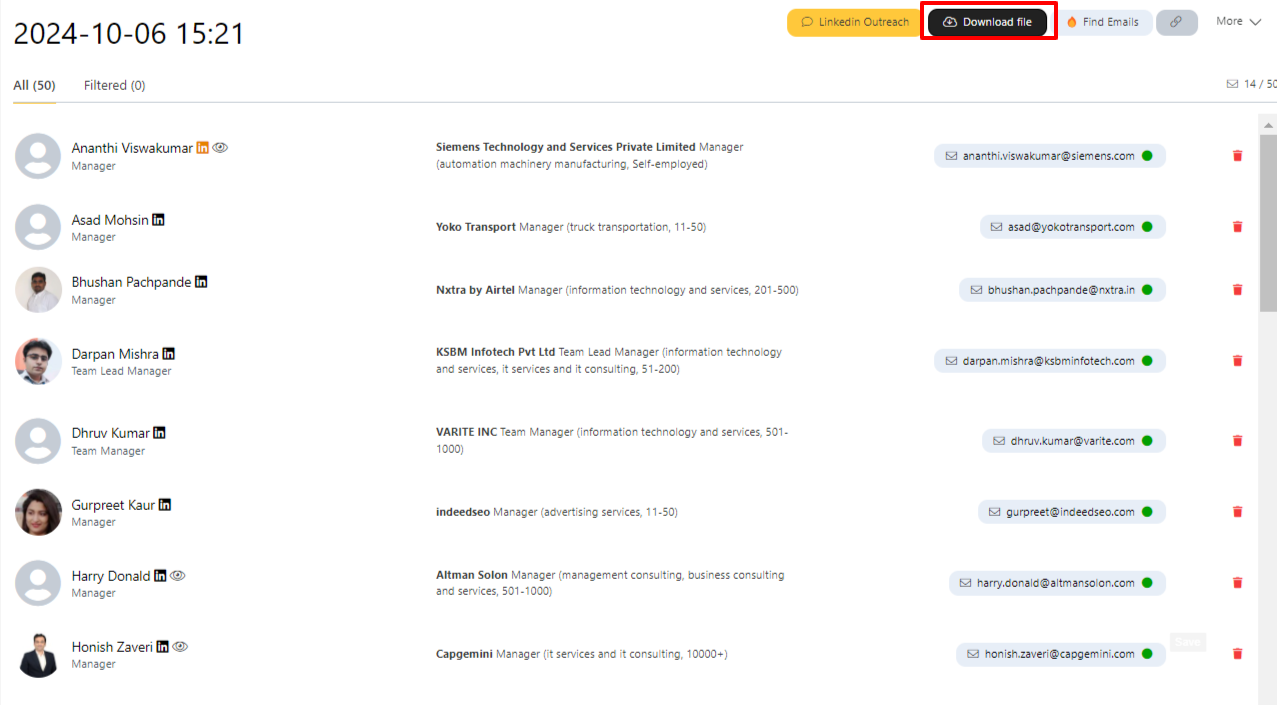Click email dhruv.kumar@varite.com chip

1074,441
